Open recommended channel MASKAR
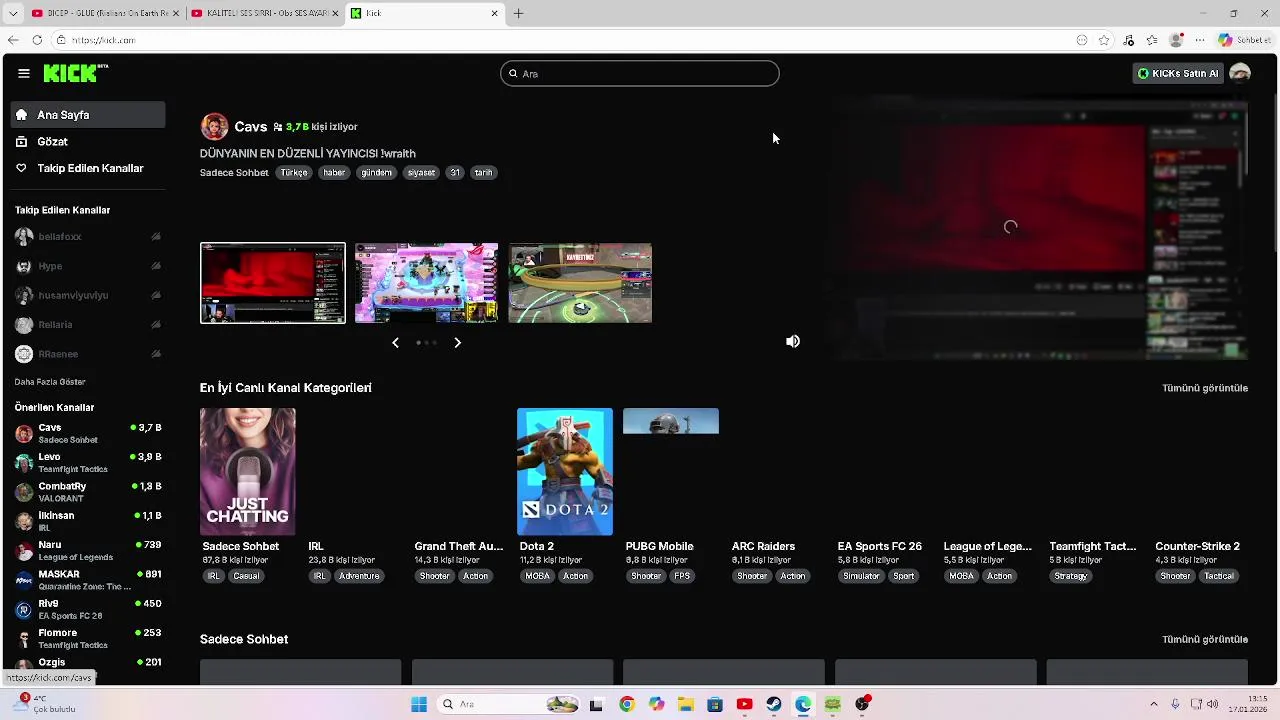 pyautogui.click(x=88, y=580)
